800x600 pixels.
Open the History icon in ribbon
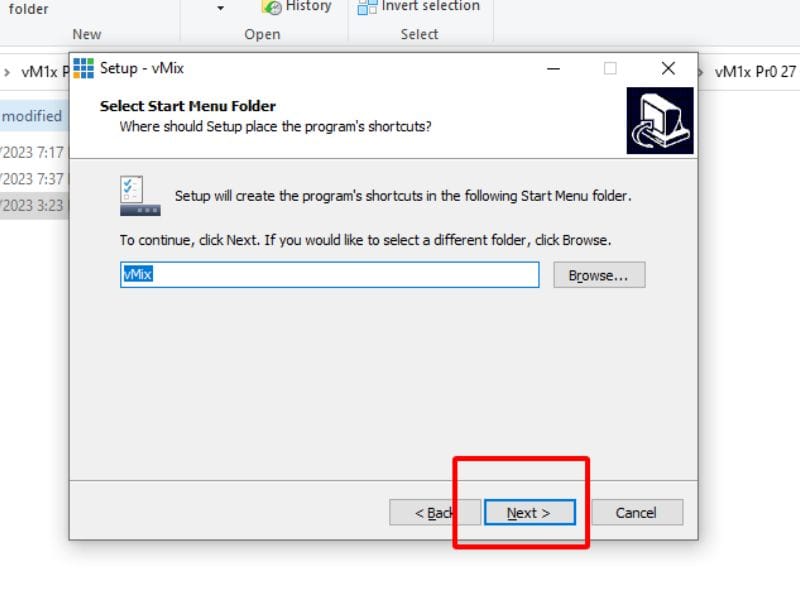[x=272, y=7]
